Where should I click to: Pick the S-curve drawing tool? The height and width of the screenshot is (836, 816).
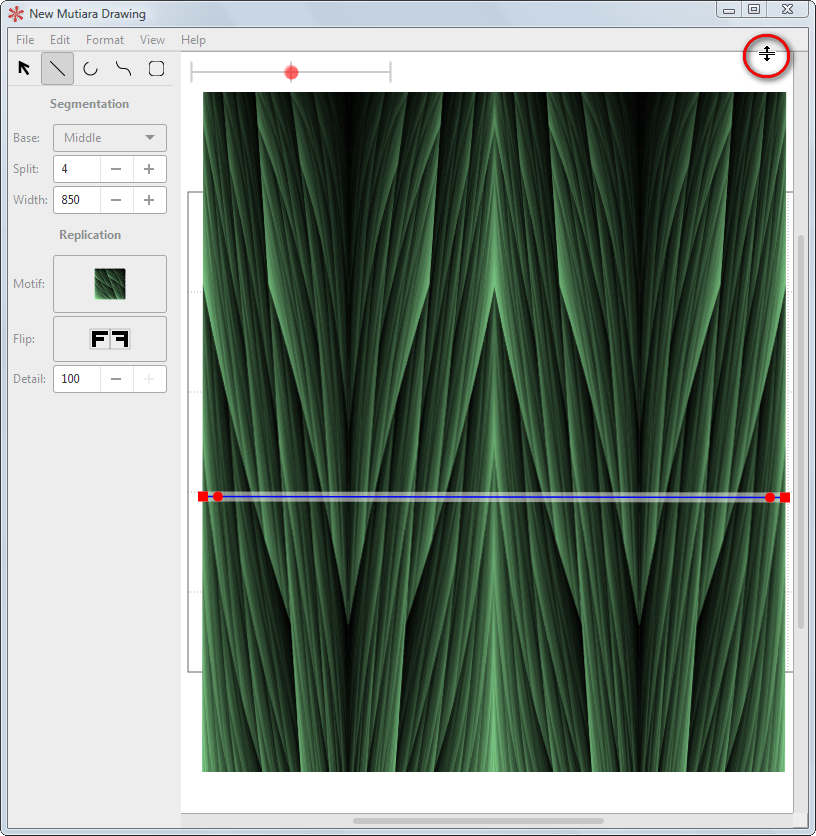click(123, 69)
